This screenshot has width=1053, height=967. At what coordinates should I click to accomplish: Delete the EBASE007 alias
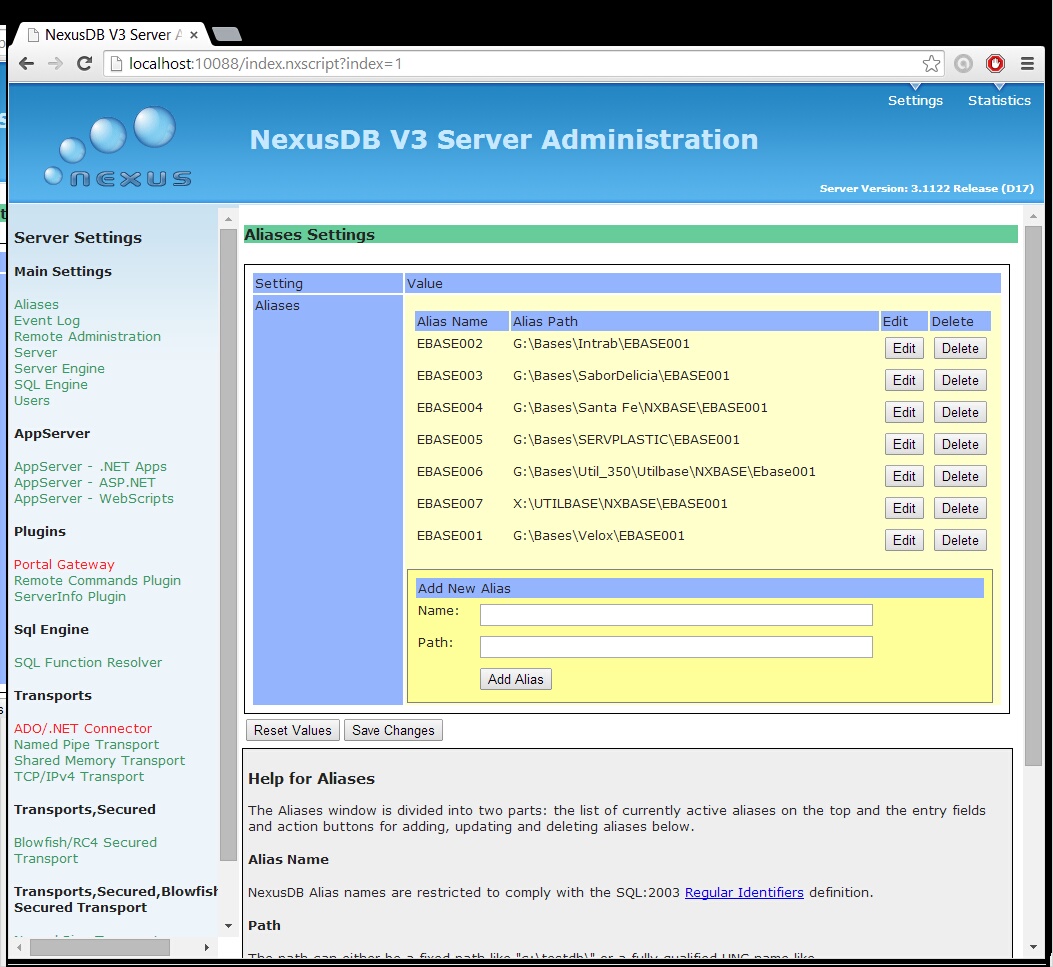[960, 508]
